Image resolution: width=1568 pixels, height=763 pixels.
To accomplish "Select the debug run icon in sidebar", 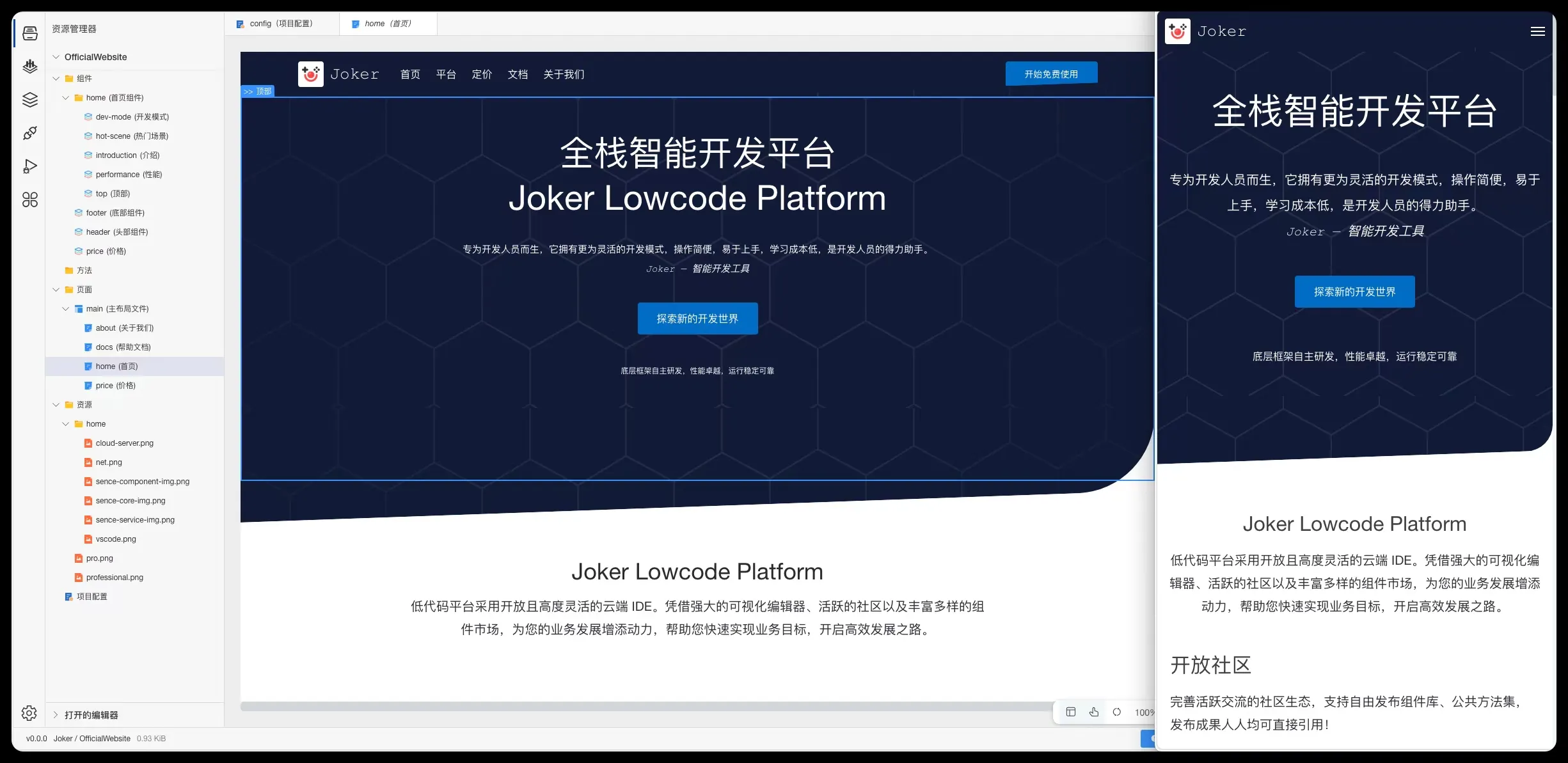I will [x=29, y=166].
